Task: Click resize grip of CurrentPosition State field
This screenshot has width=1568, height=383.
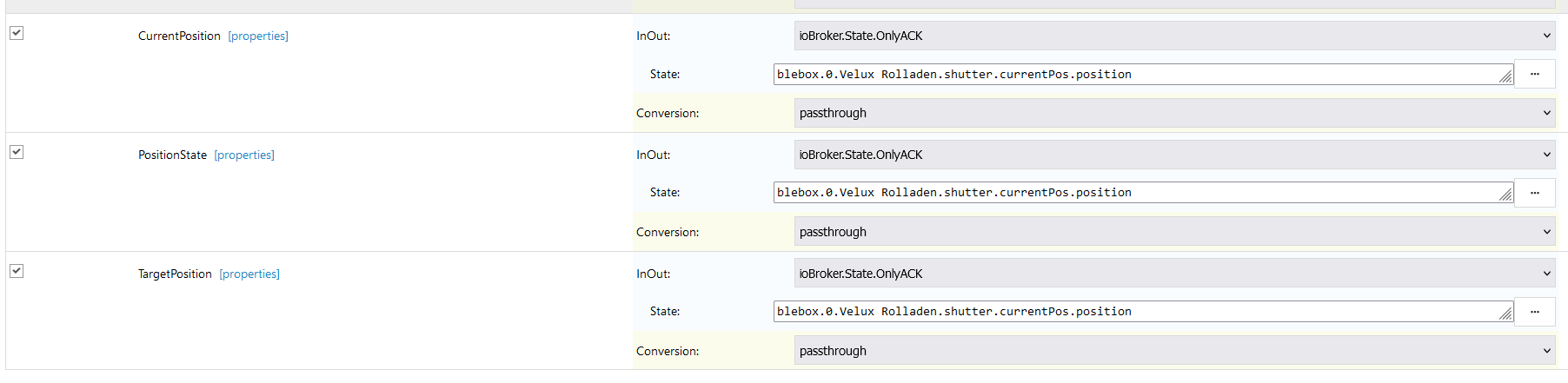Action: click(1505, 77)
